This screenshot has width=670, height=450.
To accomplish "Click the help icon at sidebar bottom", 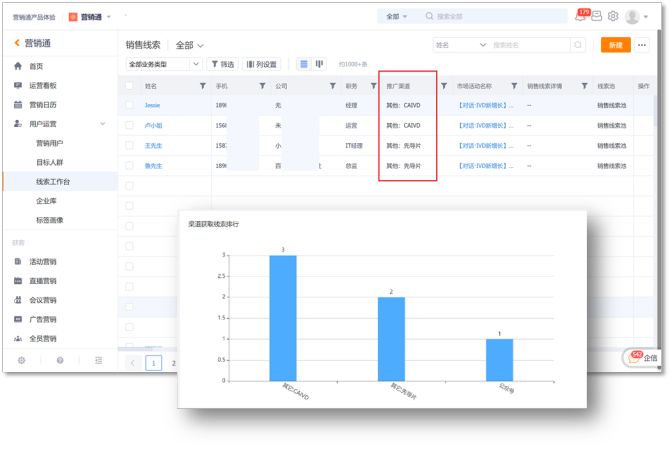I will [x=59, y=359].
